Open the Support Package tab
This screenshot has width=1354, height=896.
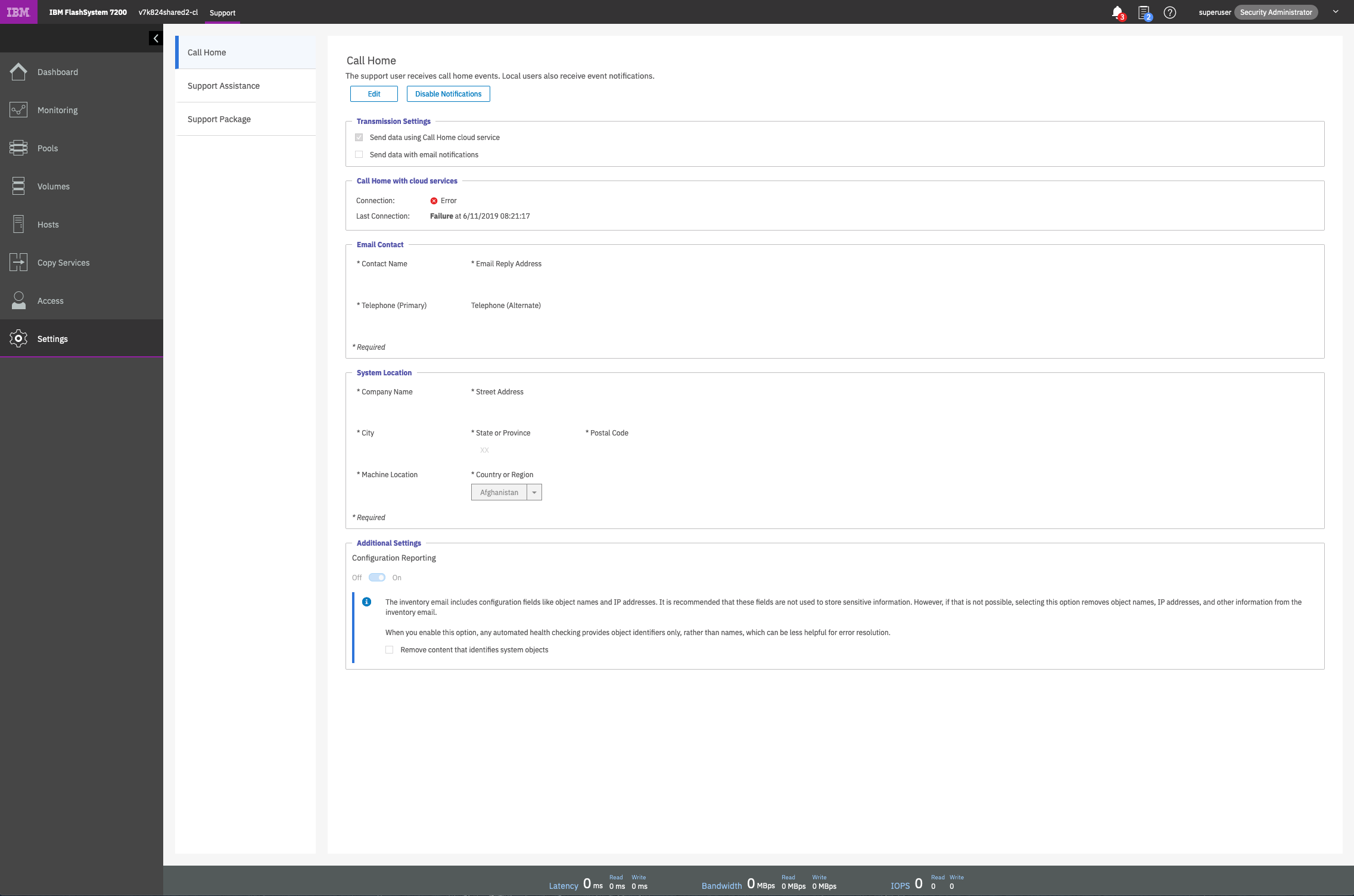click(245, 119)
